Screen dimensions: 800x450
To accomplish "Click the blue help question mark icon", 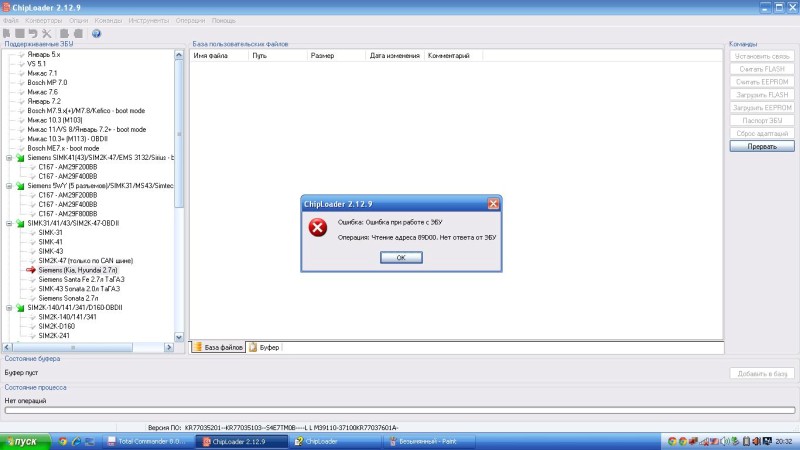I will click(x=97, y=33).
